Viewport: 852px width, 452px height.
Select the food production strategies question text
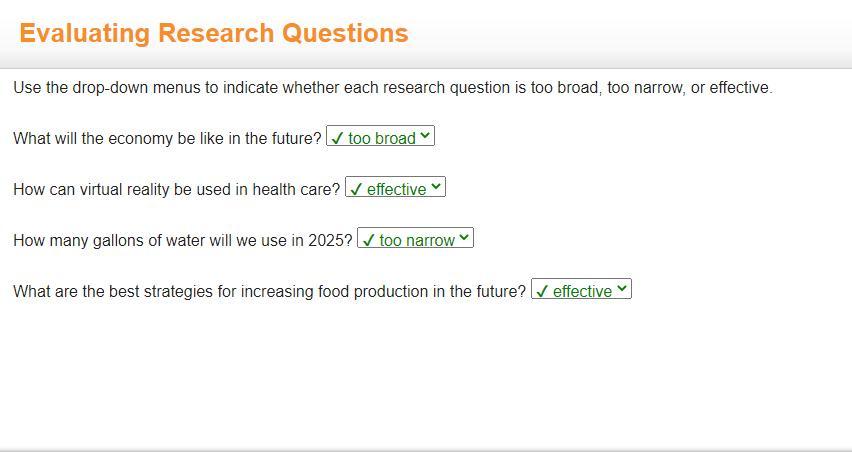(269, 291)
